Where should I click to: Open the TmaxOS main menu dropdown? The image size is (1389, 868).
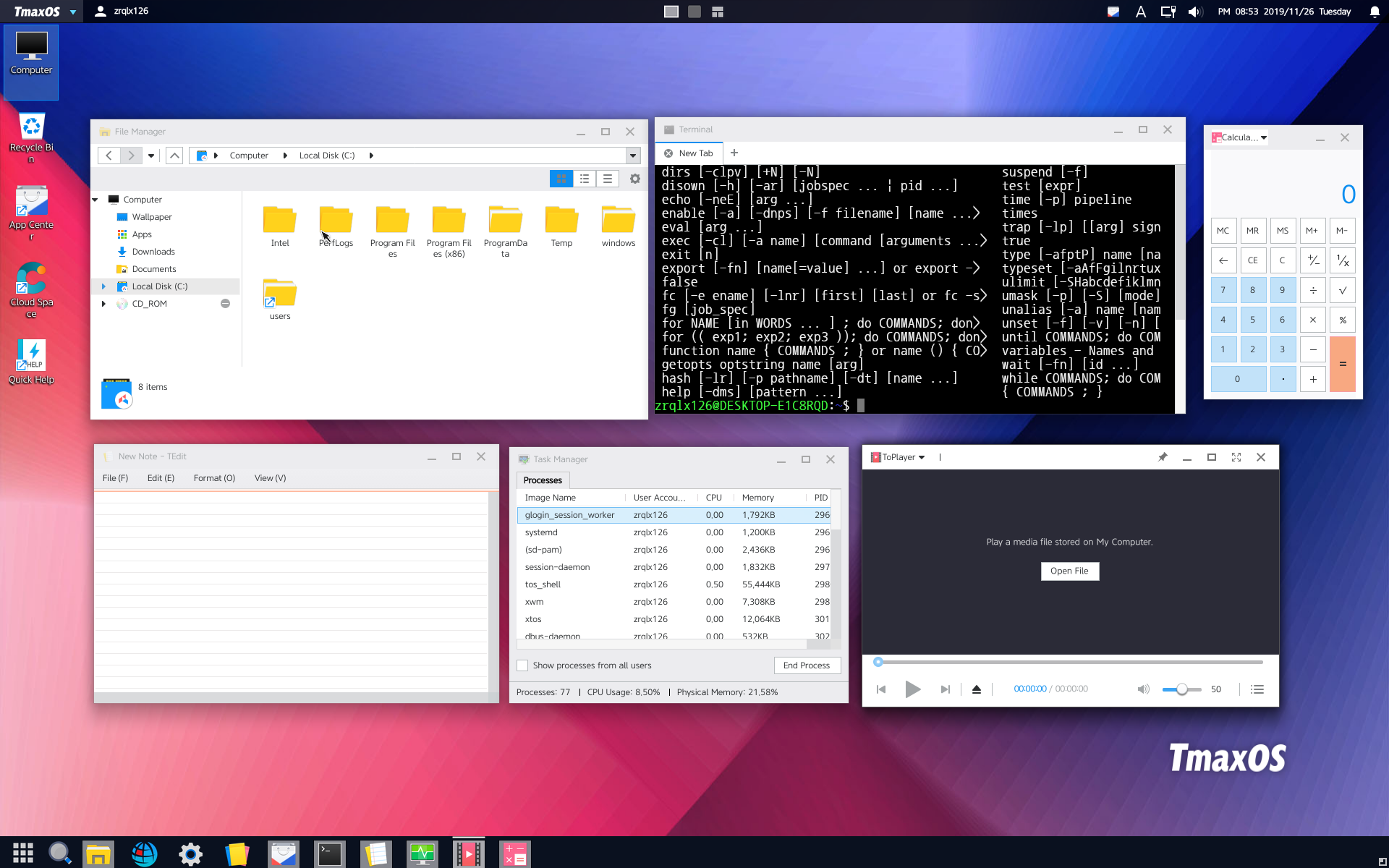click(73, 12)
